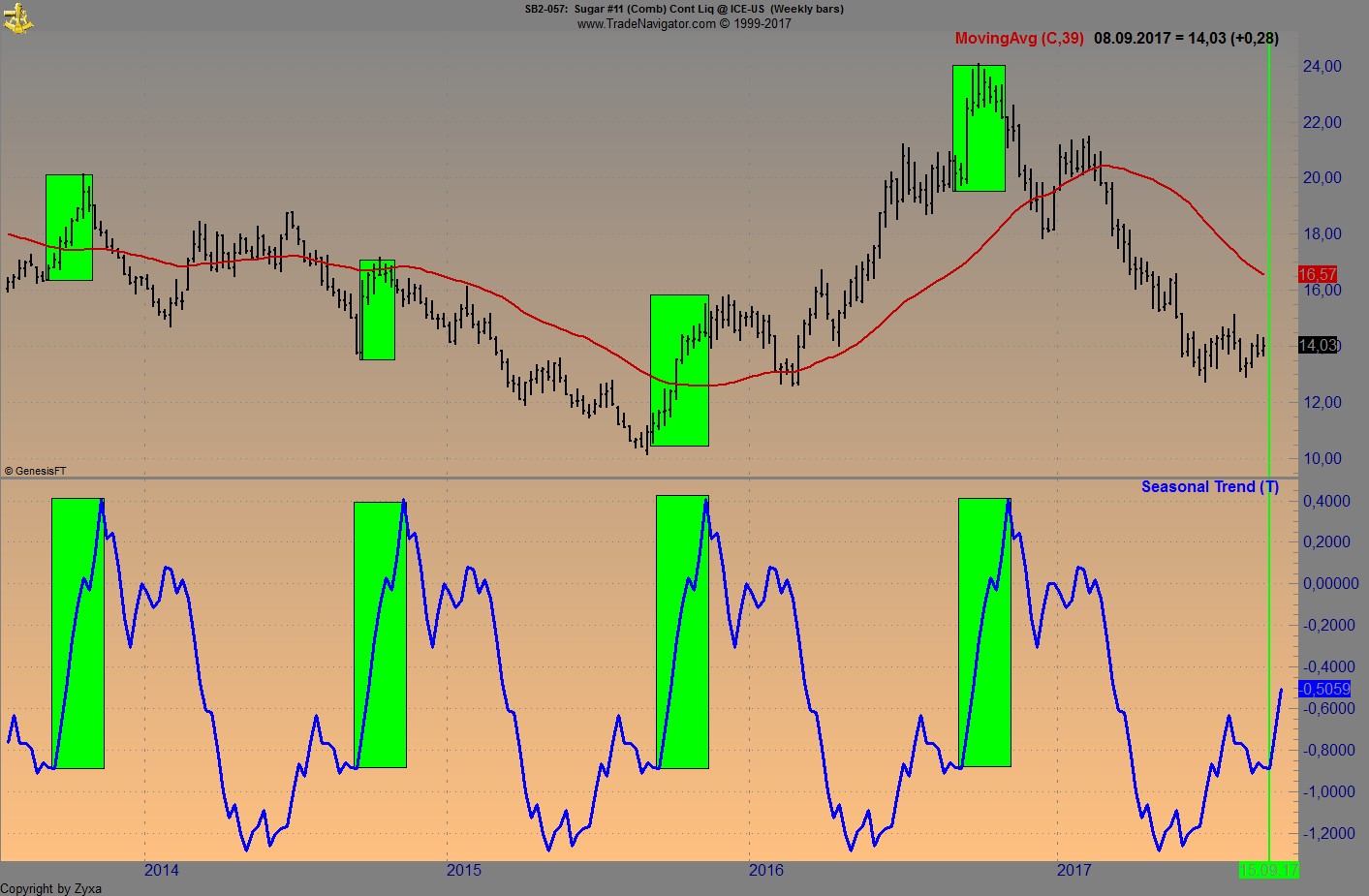The image size is (1369, 896).
Task: Click the golden sextant application logo
Action: pyautogui.click(x=20, y=17)
